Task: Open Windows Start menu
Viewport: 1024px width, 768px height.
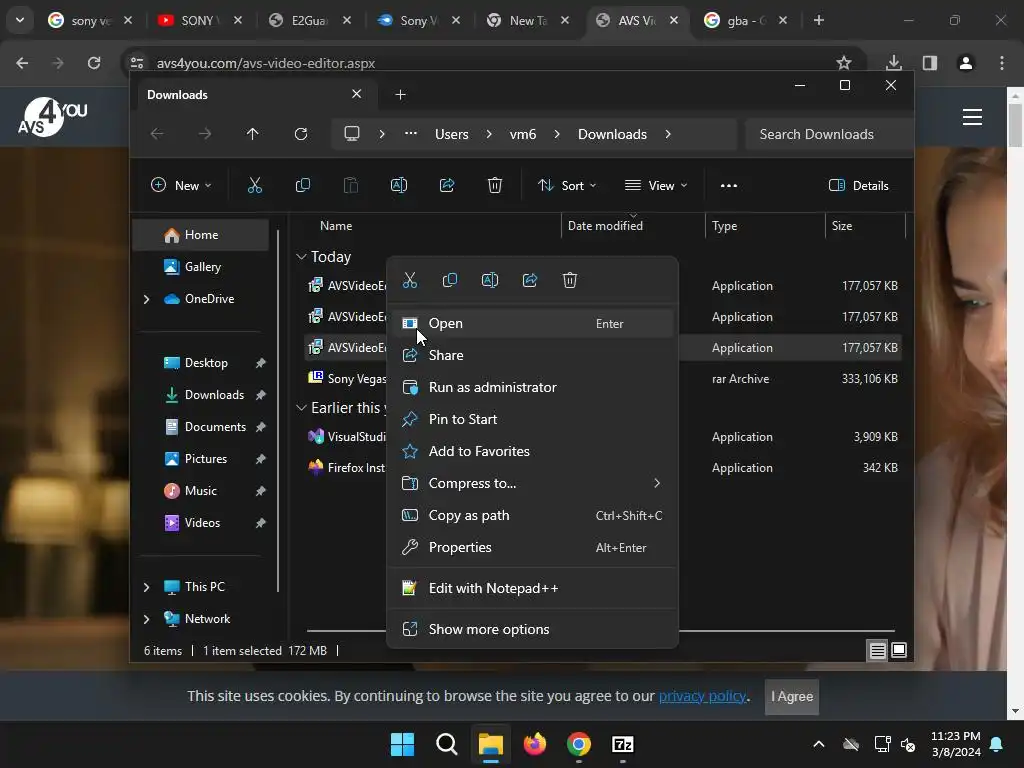Action: click(x=402, y=744)
